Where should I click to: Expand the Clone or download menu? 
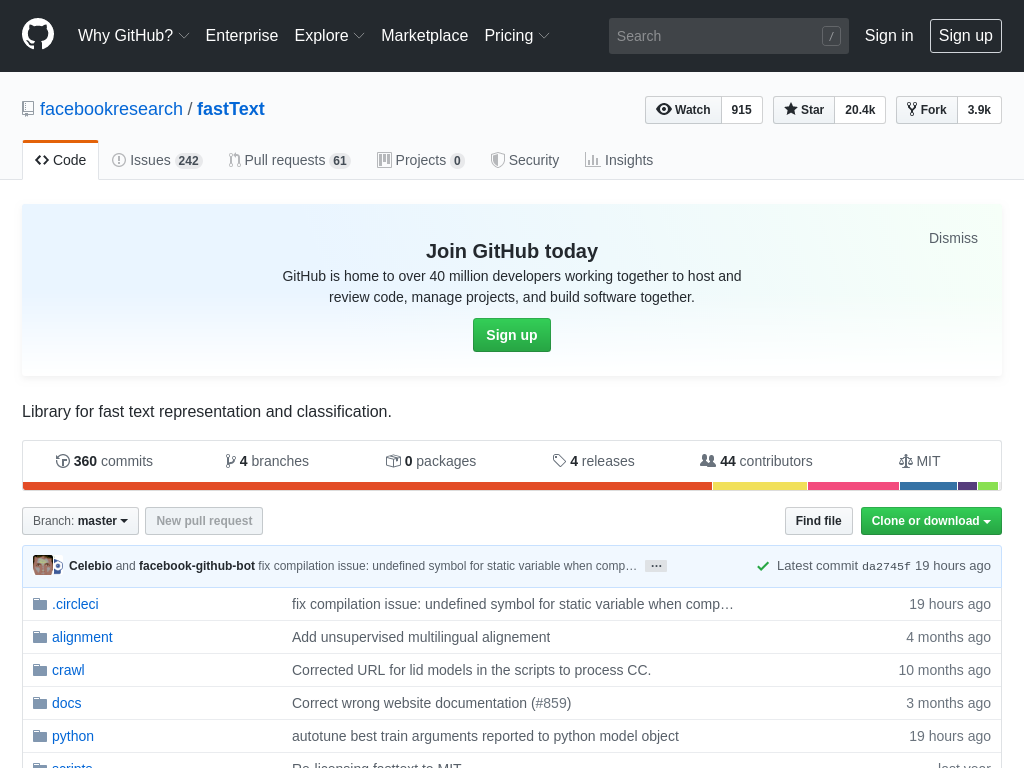pos(930,521)
